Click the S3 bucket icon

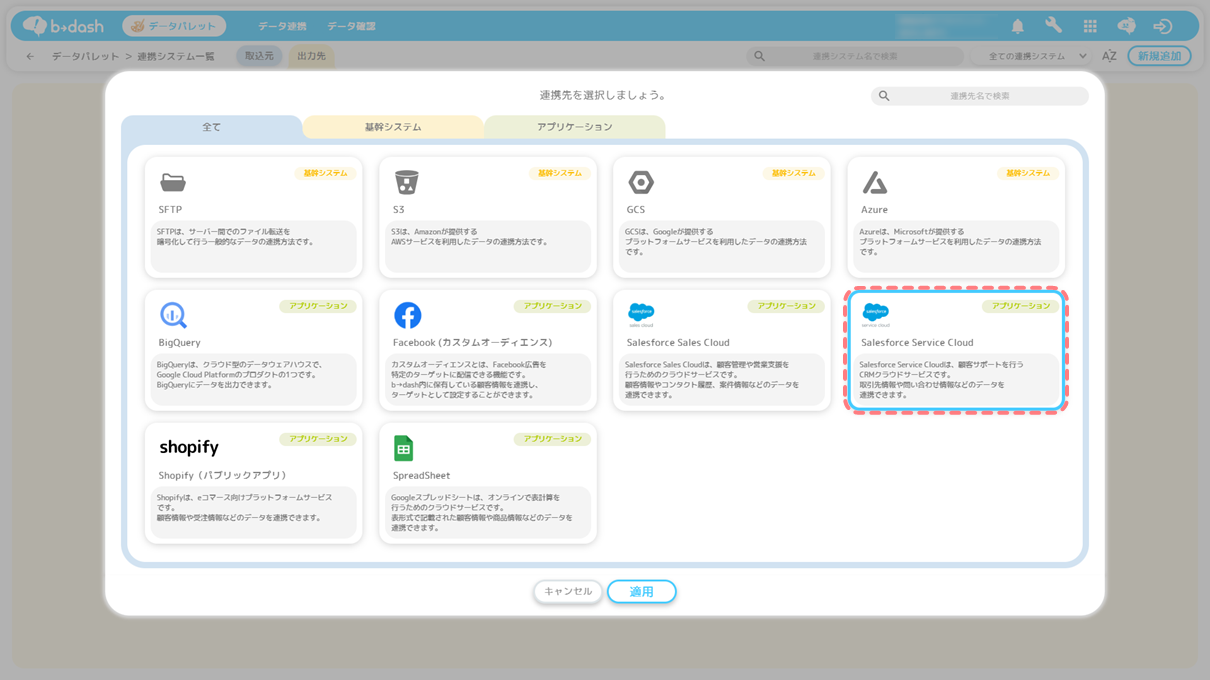(x=406, y=182)
